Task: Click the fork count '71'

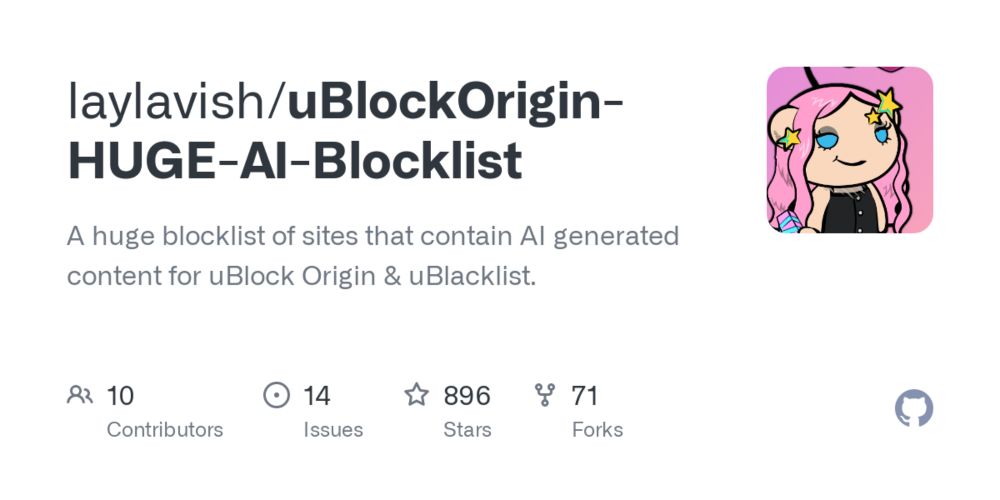Action: (x=584, y=396)
